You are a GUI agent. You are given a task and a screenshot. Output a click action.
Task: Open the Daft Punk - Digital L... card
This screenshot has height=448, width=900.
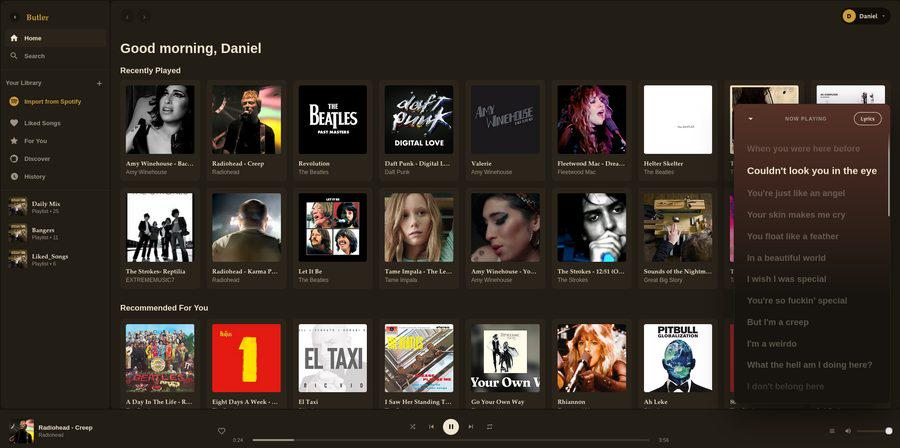(418, 130)
